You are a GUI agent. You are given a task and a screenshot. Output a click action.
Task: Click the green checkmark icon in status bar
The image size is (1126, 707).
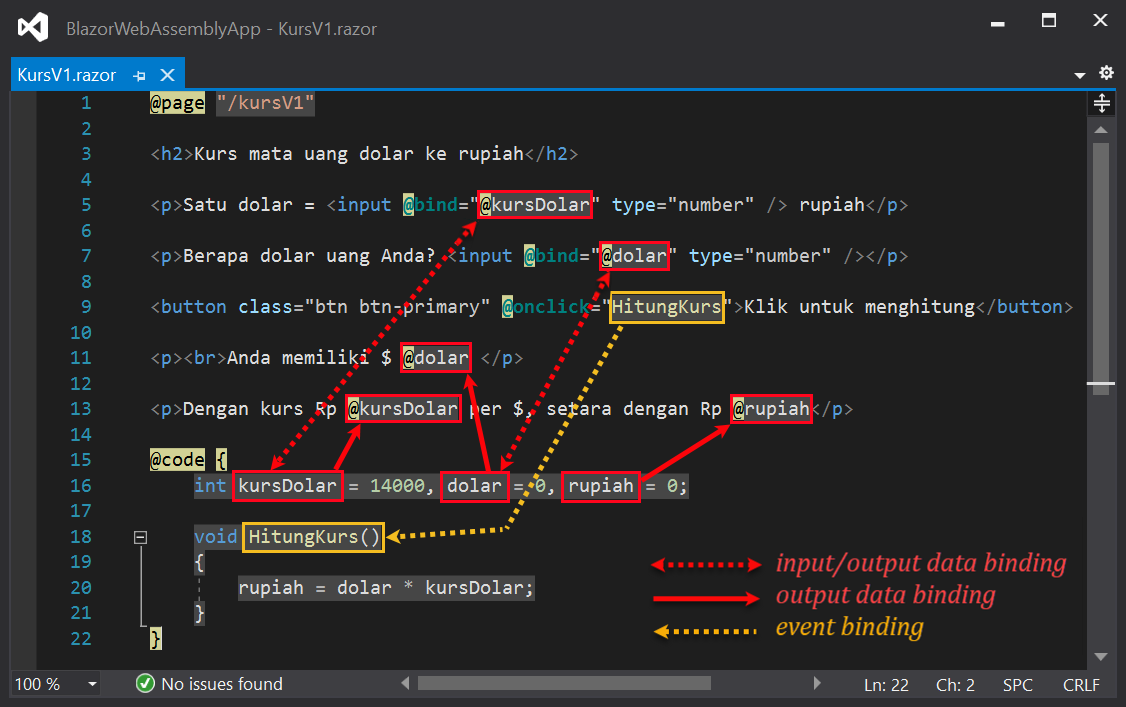[146, 684]
